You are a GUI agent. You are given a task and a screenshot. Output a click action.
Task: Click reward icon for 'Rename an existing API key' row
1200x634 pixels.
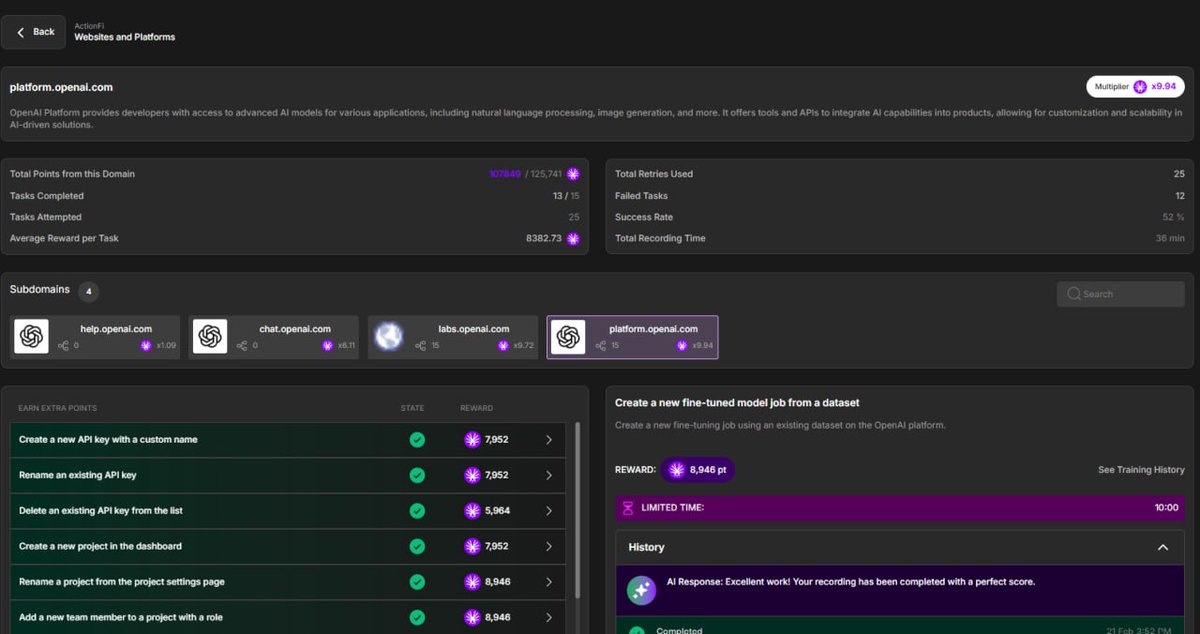click(472, 475)
